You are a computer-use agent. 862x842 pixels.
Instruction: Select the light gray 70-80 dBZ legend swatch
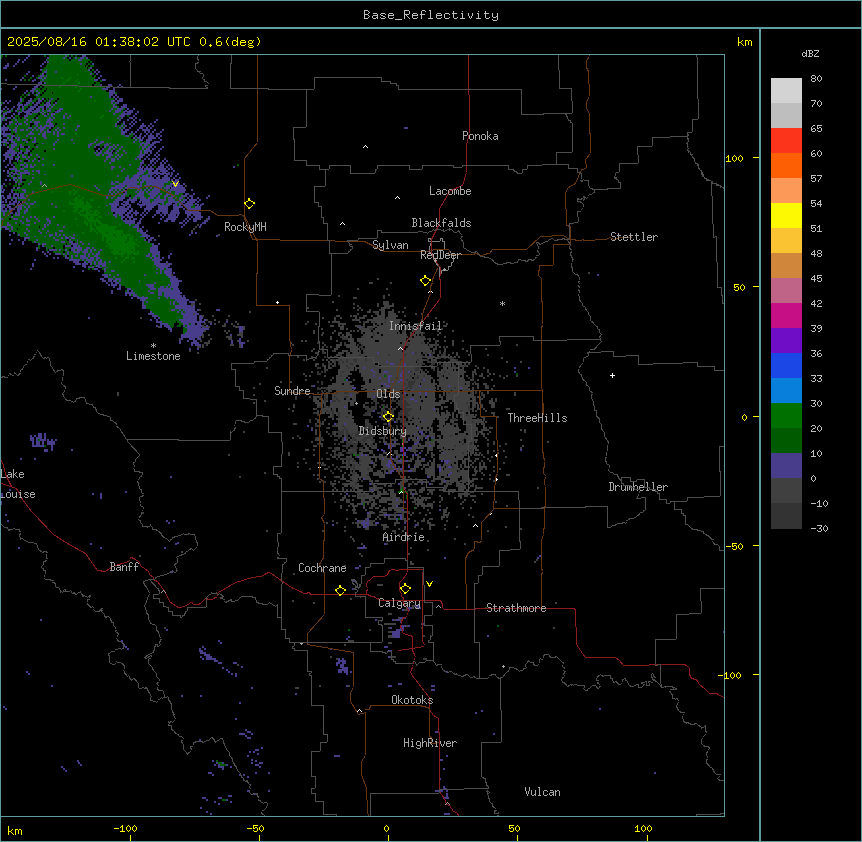(x=786, y=90)
